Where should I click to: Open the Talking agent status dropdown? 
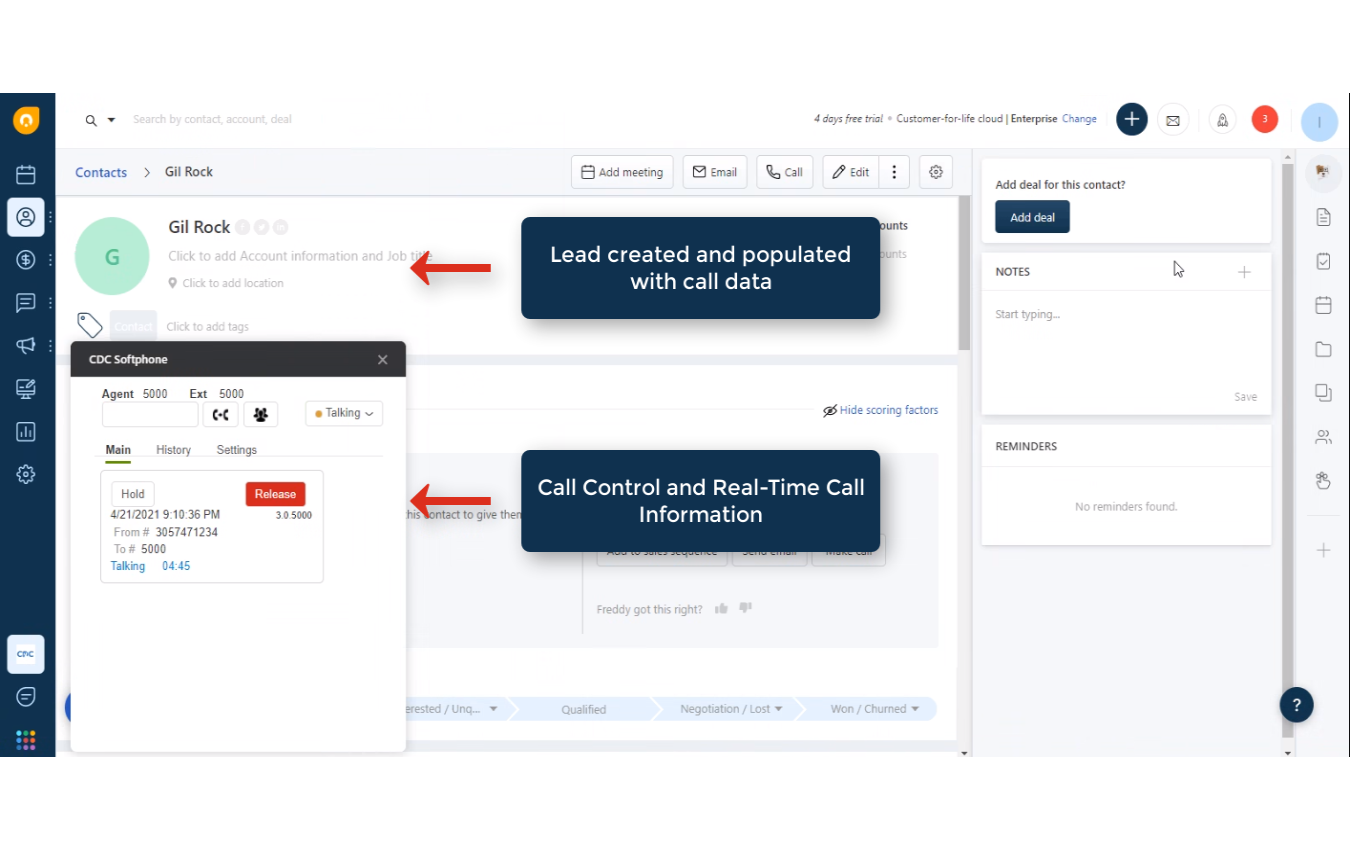(x=343, y=413)
